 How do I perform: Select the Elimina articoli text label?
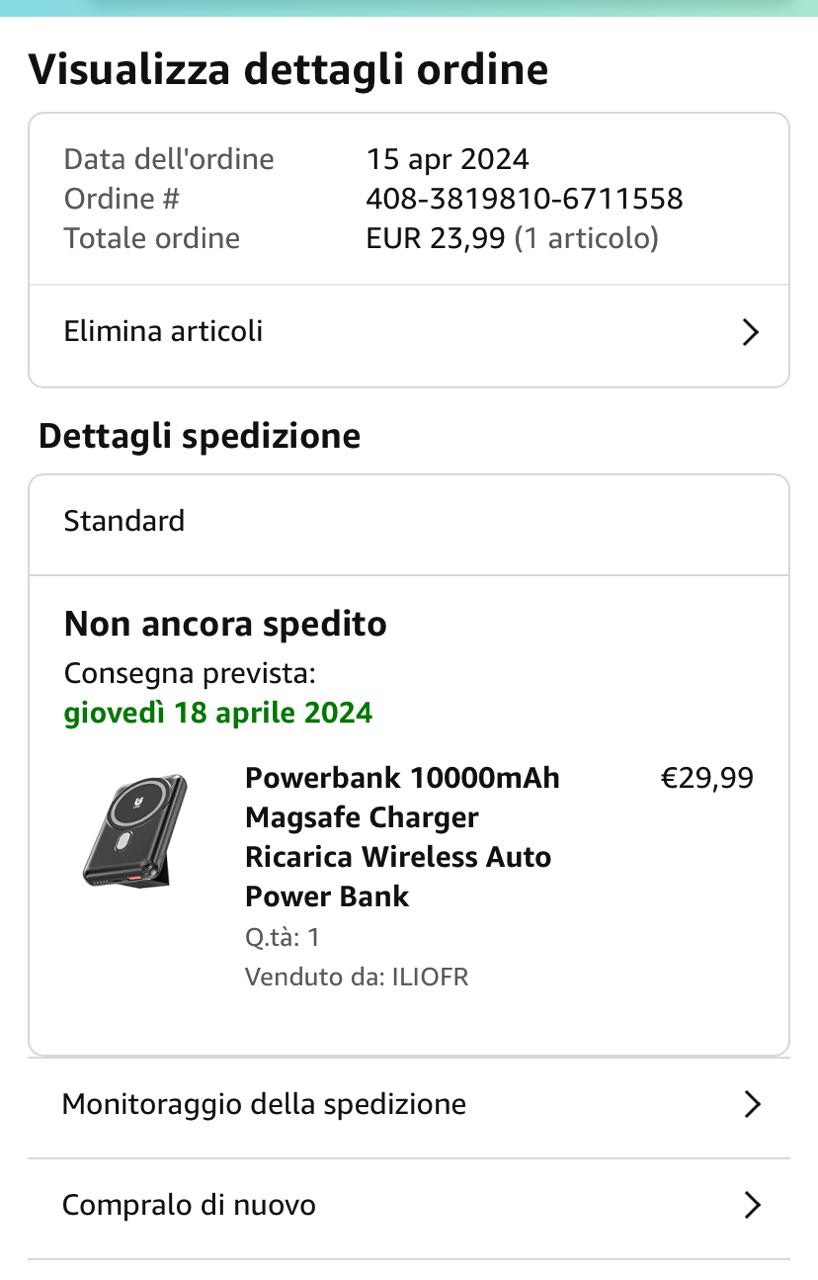tap(163, 331)
